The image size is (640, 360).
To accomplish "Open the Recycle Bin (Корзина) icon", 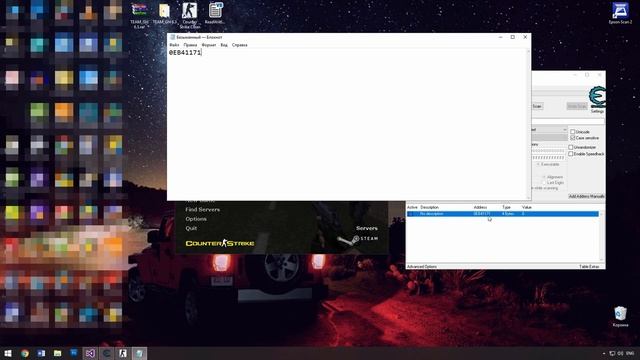I will click(620, 316).
